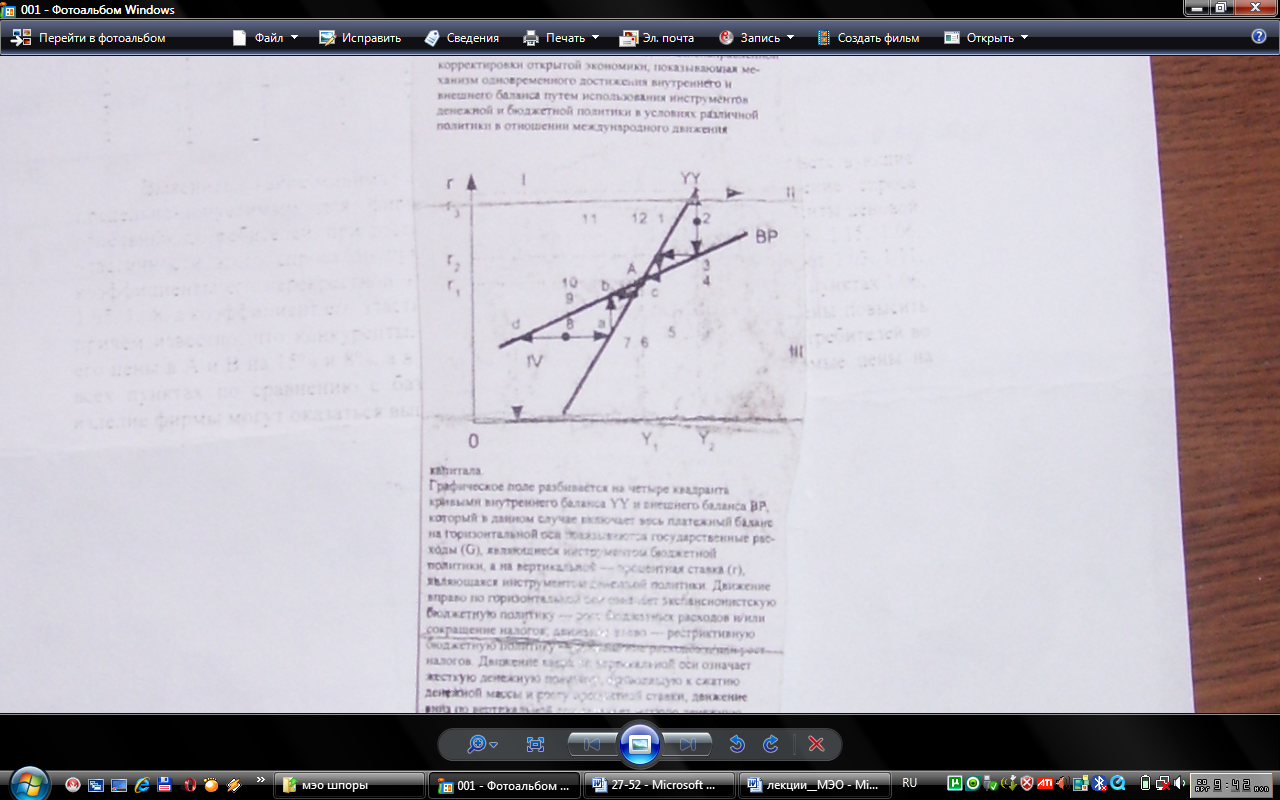Send photo via Эл. почта
The width and height of the screenshot is (1280, 800).
(x=656, y=38)
